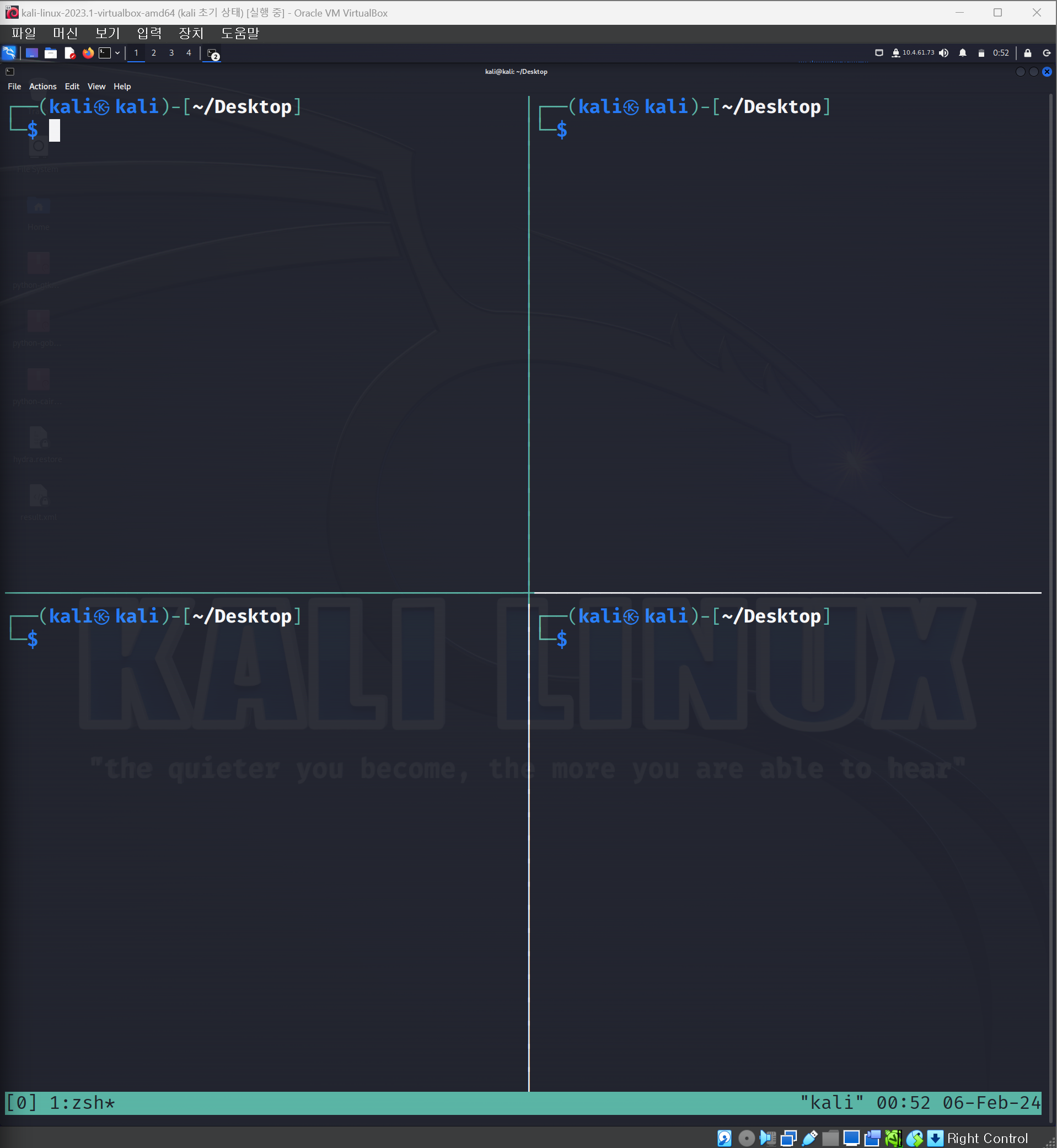
Task: Close the terminal window
Action: 1047,72
